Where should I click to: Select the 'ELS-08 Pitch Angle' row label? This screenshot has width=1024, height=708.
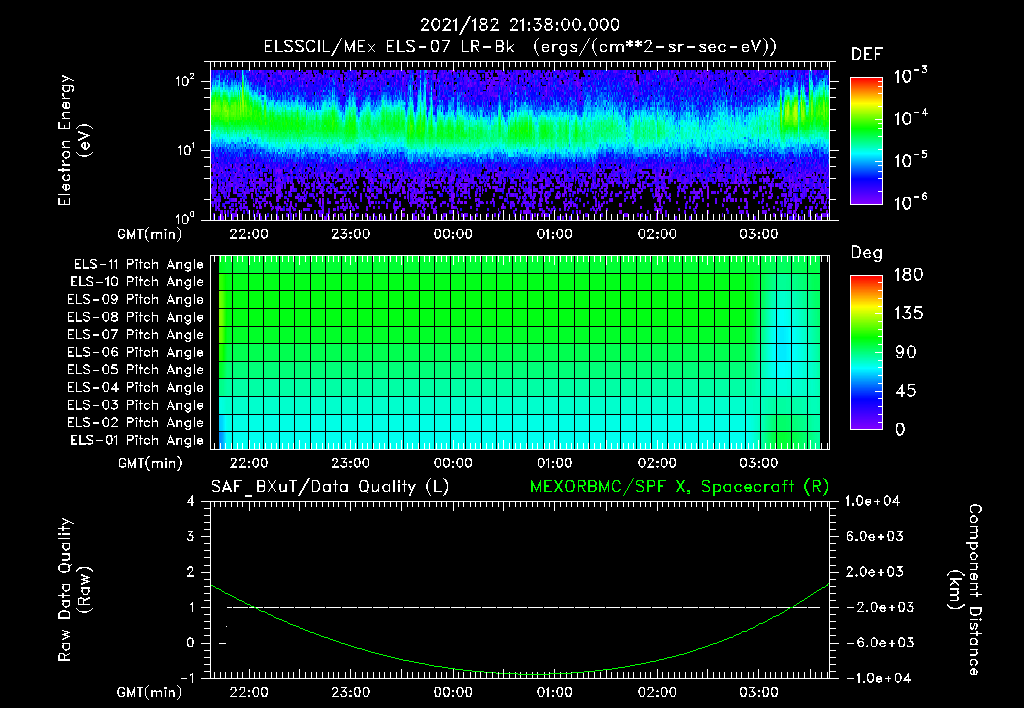coord(135,317)
